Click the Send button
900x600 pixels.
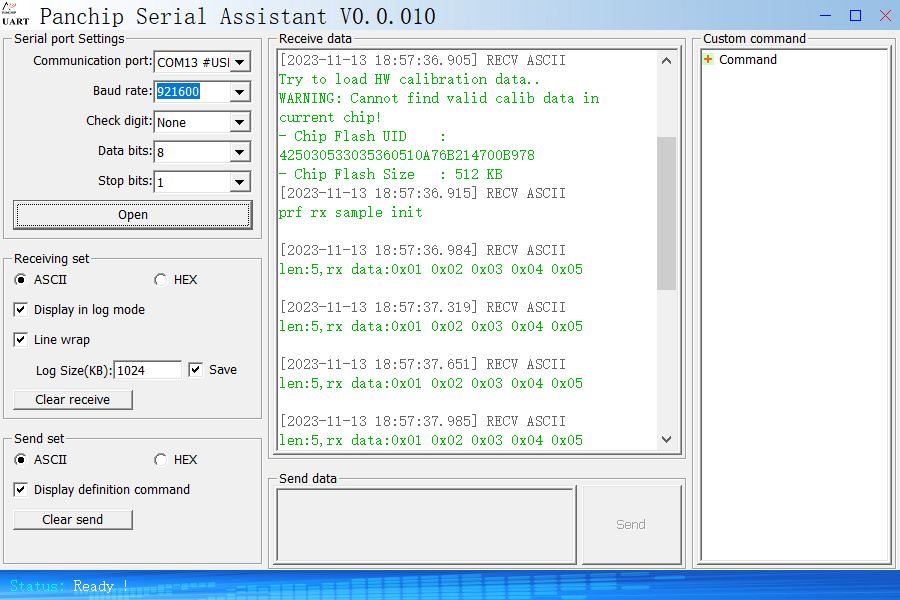pyautogui.click(x=631, y=525)
